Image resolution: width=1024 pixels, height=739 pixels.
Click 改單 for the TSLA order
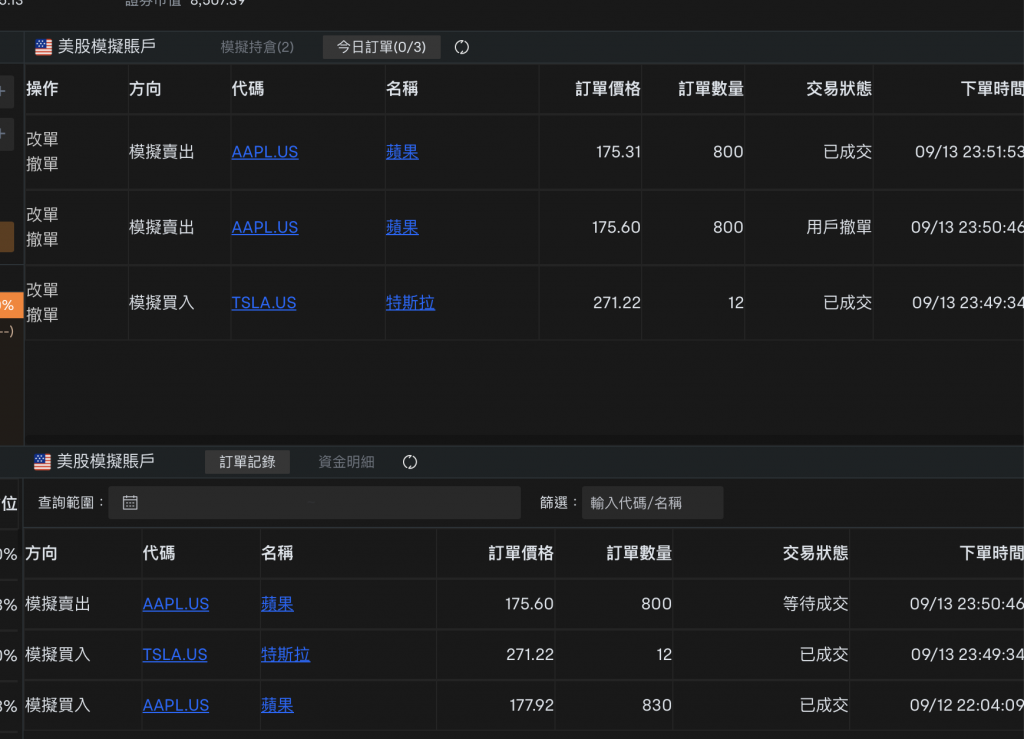pos(42,290)
